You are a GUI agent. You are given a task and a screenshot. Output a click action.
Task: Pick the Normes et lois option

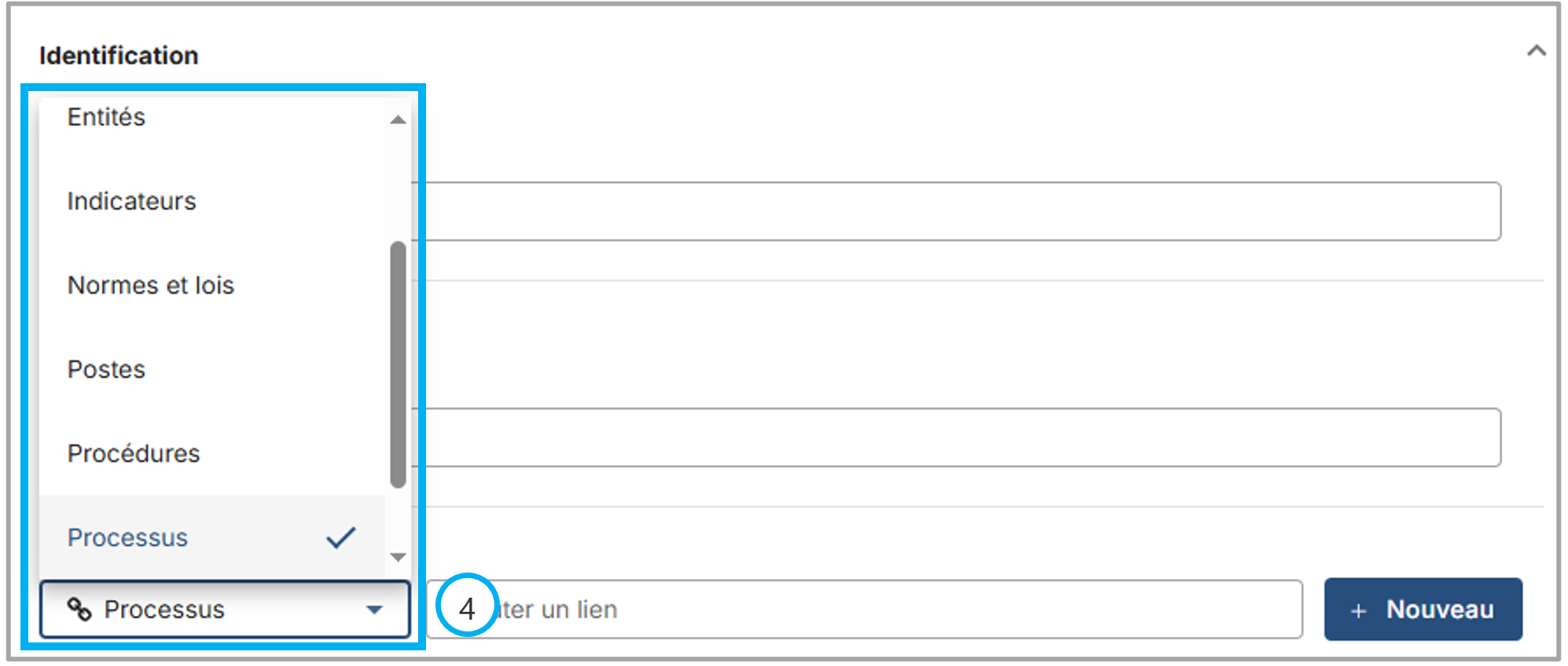click(x=151, y=285)
